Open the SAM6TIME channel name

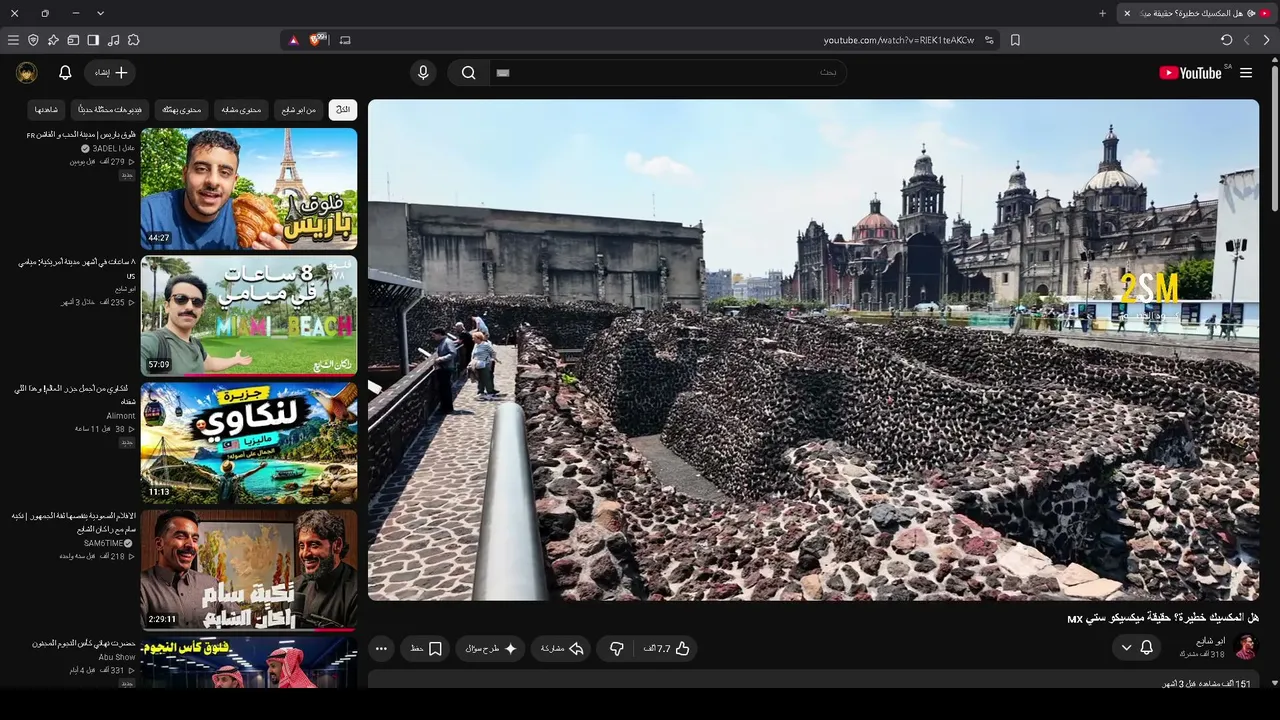click(x=103, y=543)
